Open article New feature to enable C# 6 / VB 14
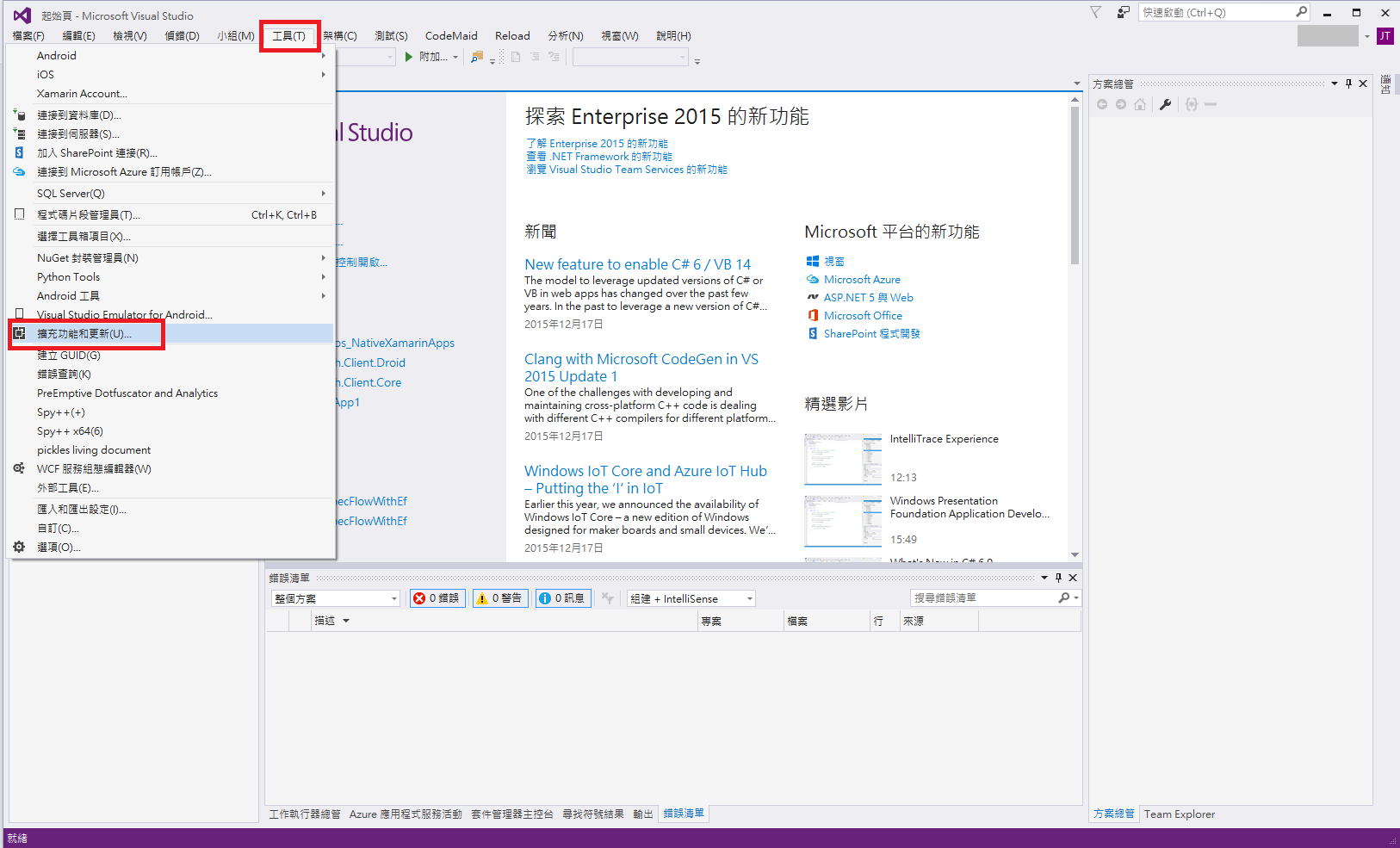This screenshot has width=1400, height=848. click(638, 264)
